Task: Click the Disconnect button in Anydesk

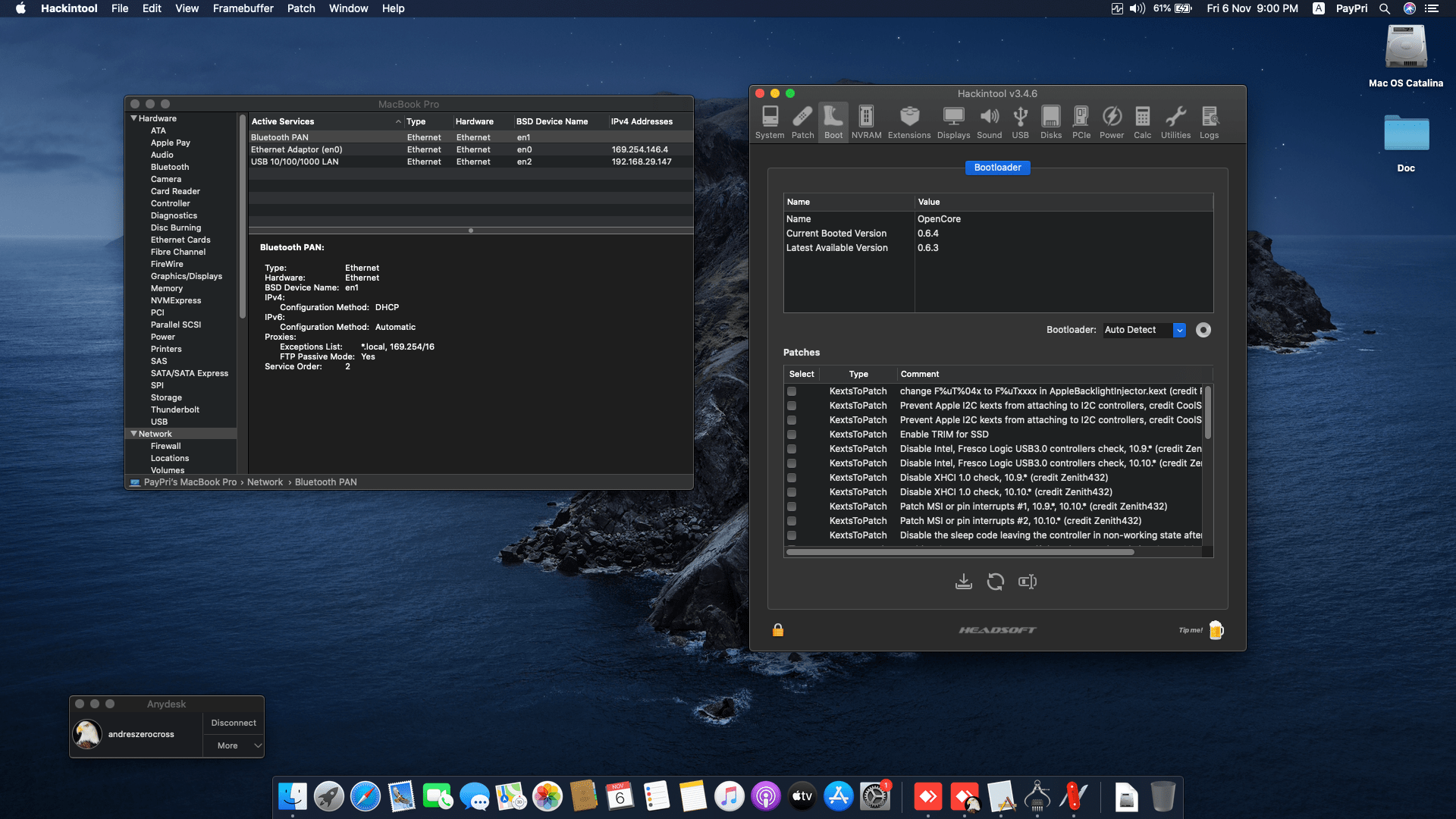Action: click(x=234, y=723)
